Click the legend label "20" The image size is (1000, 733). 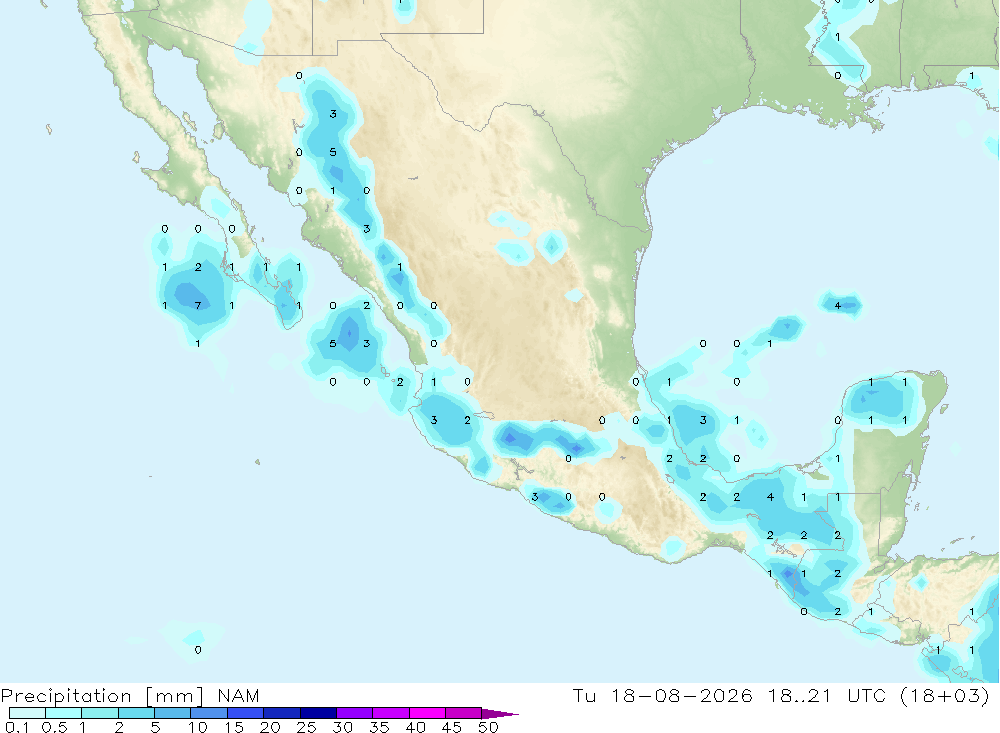[x=270, y=727]
